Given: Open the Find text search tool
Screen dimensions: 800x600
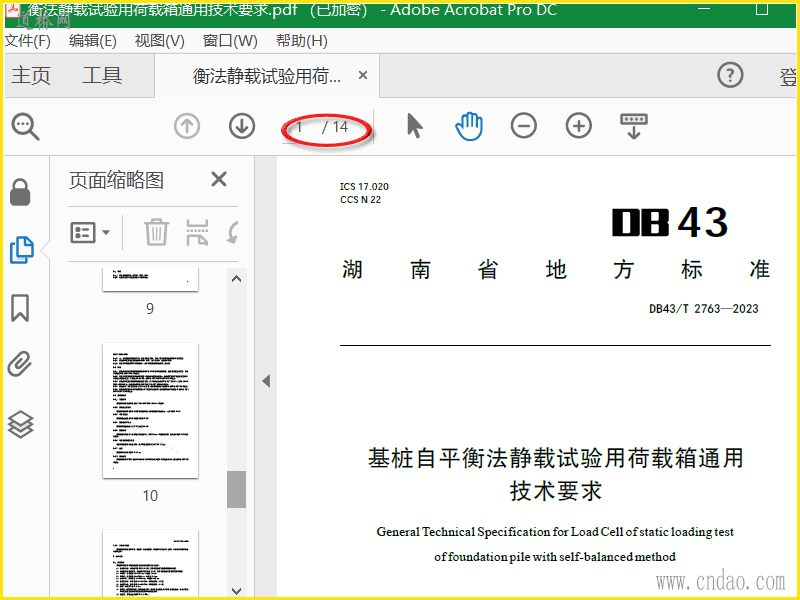Looking at the screenshot, I should (26, 126).
